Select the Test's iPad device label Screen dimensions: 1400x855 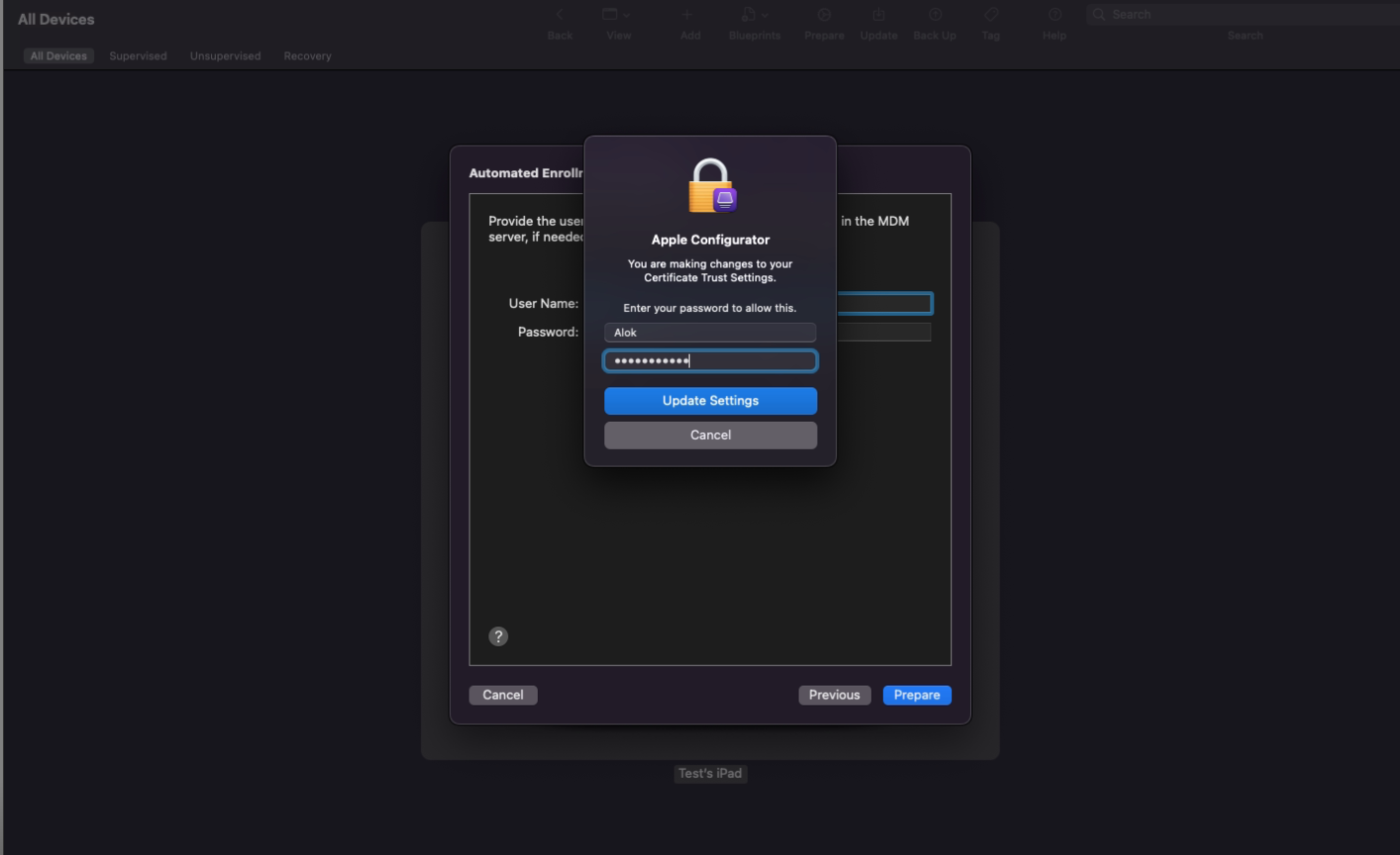click(x=710, y=774)
